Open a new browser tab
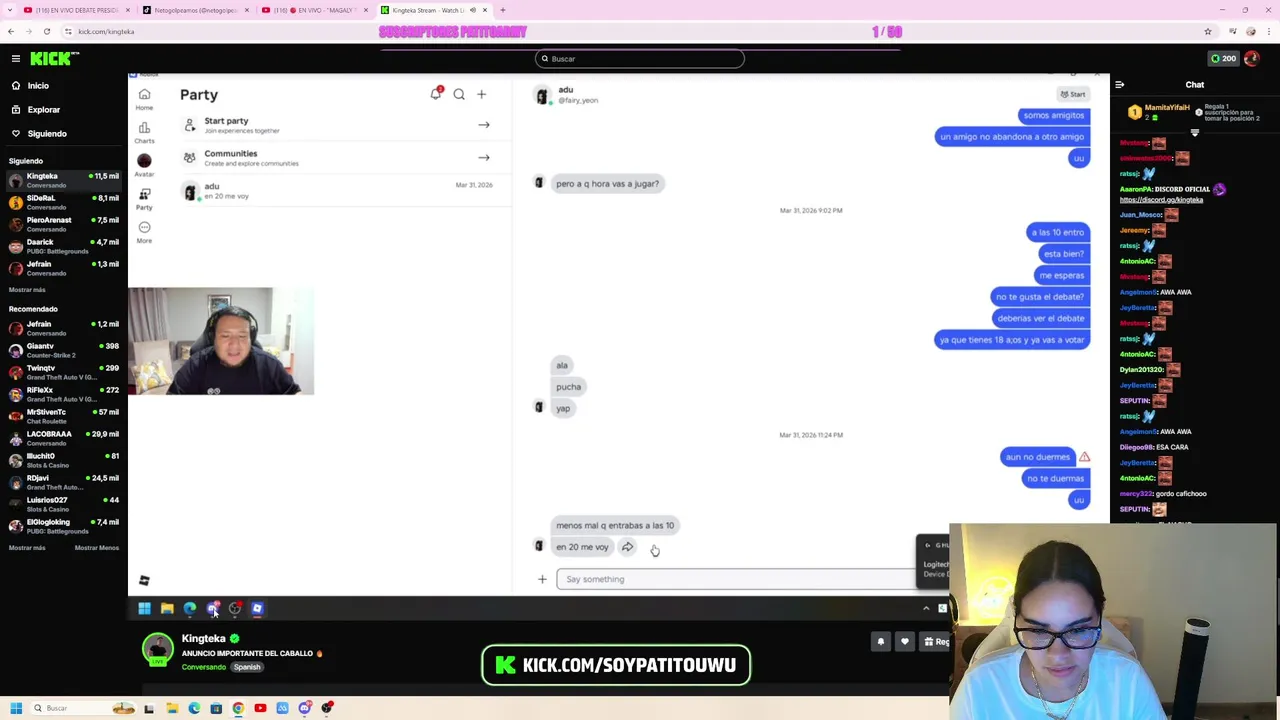Viewport: 1280px width, 720px height. point(502,10)
